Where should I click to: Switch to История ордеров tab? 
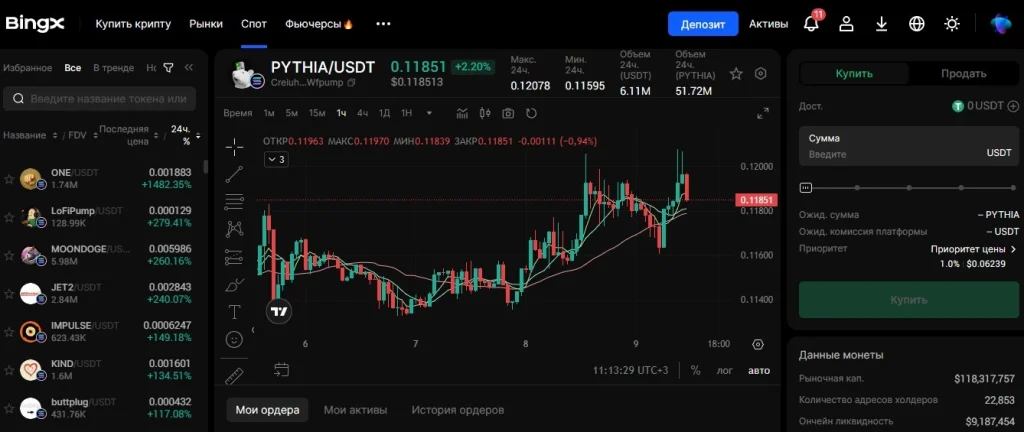click(458, 410)
